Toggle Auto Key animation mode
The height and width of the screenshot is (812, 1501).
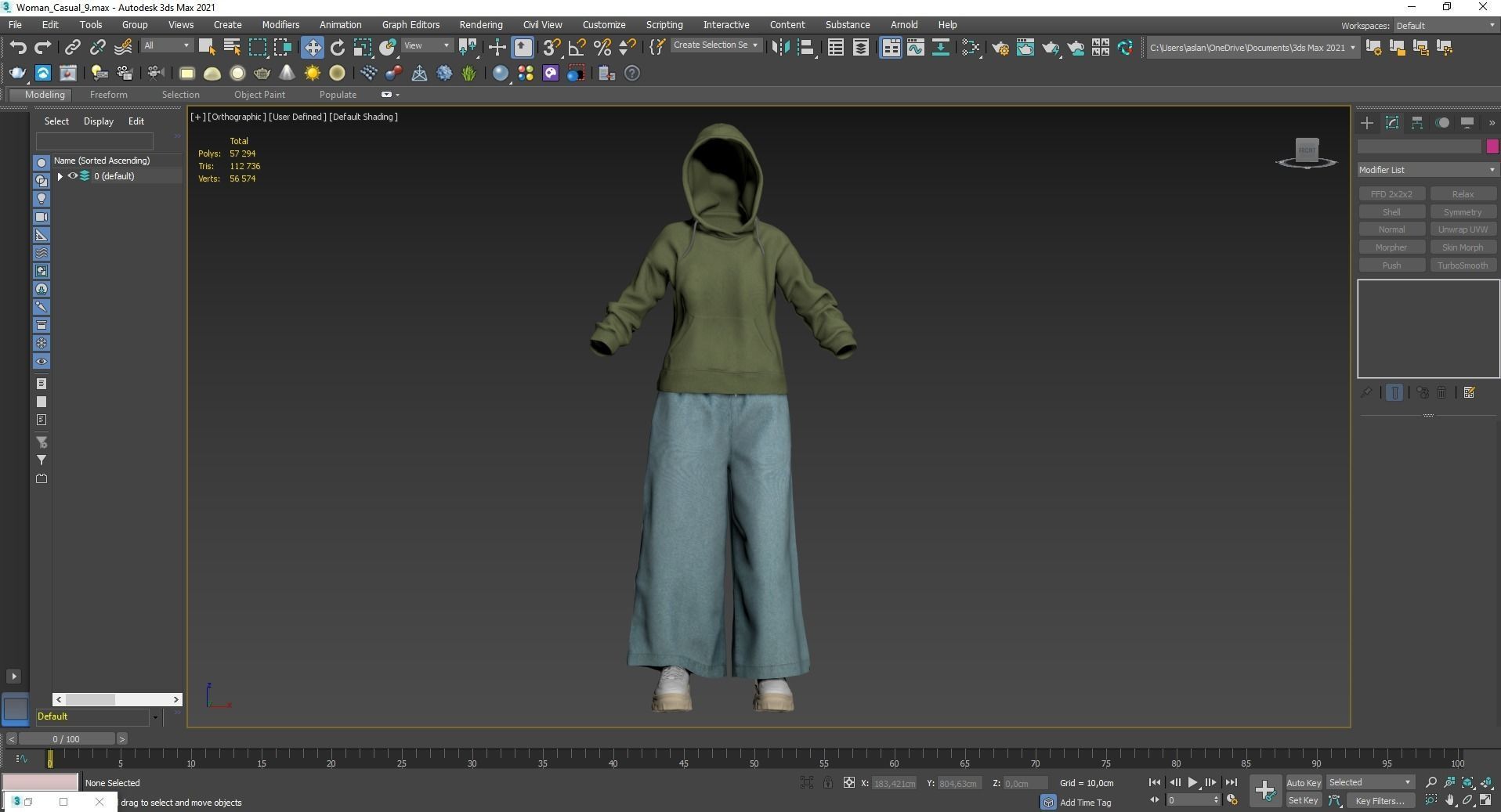click(1304, 782)
